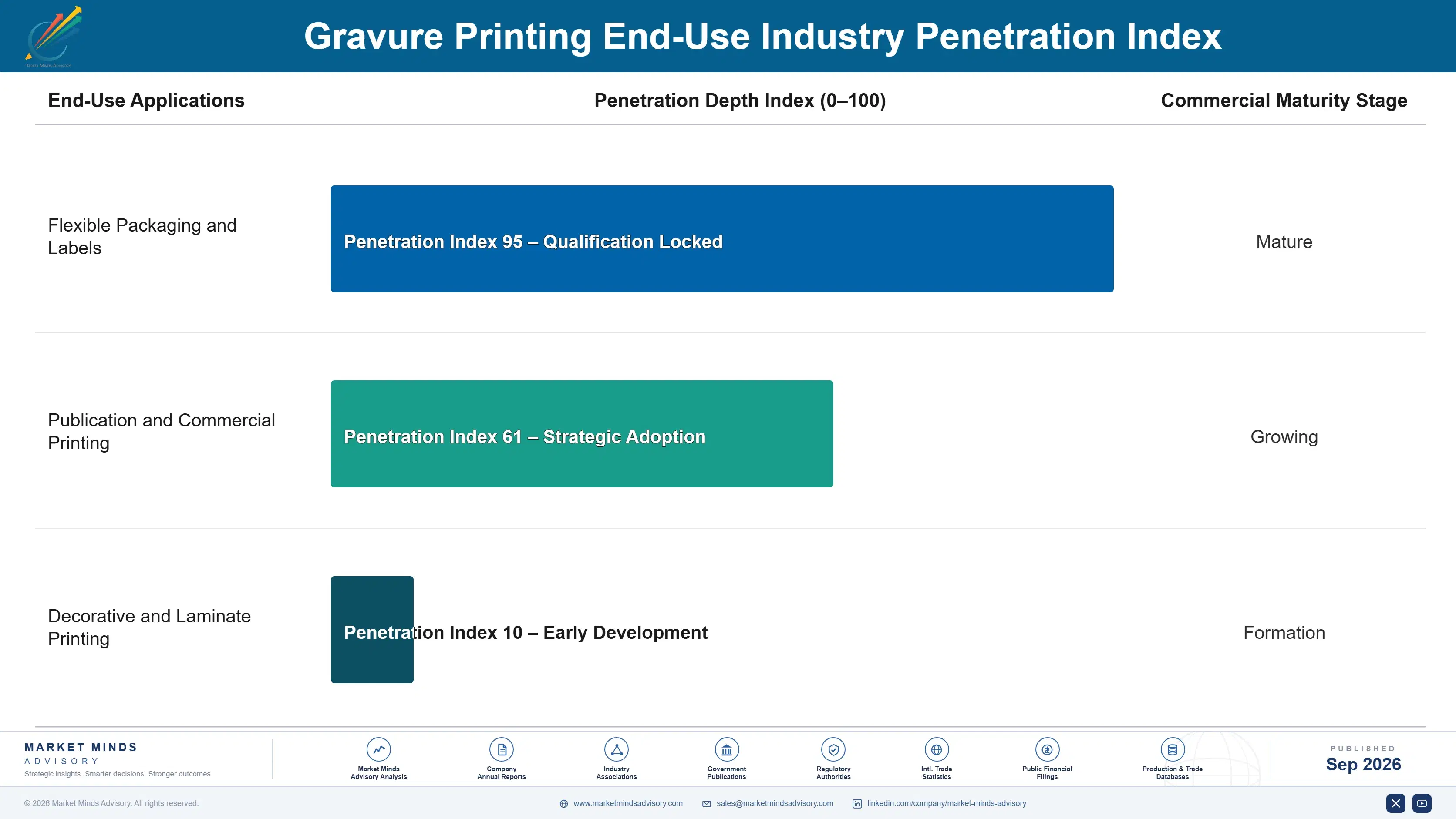Select 'Flexible Packaging and Labels' row label
1456x819 pixels.
tap(142, 237)
